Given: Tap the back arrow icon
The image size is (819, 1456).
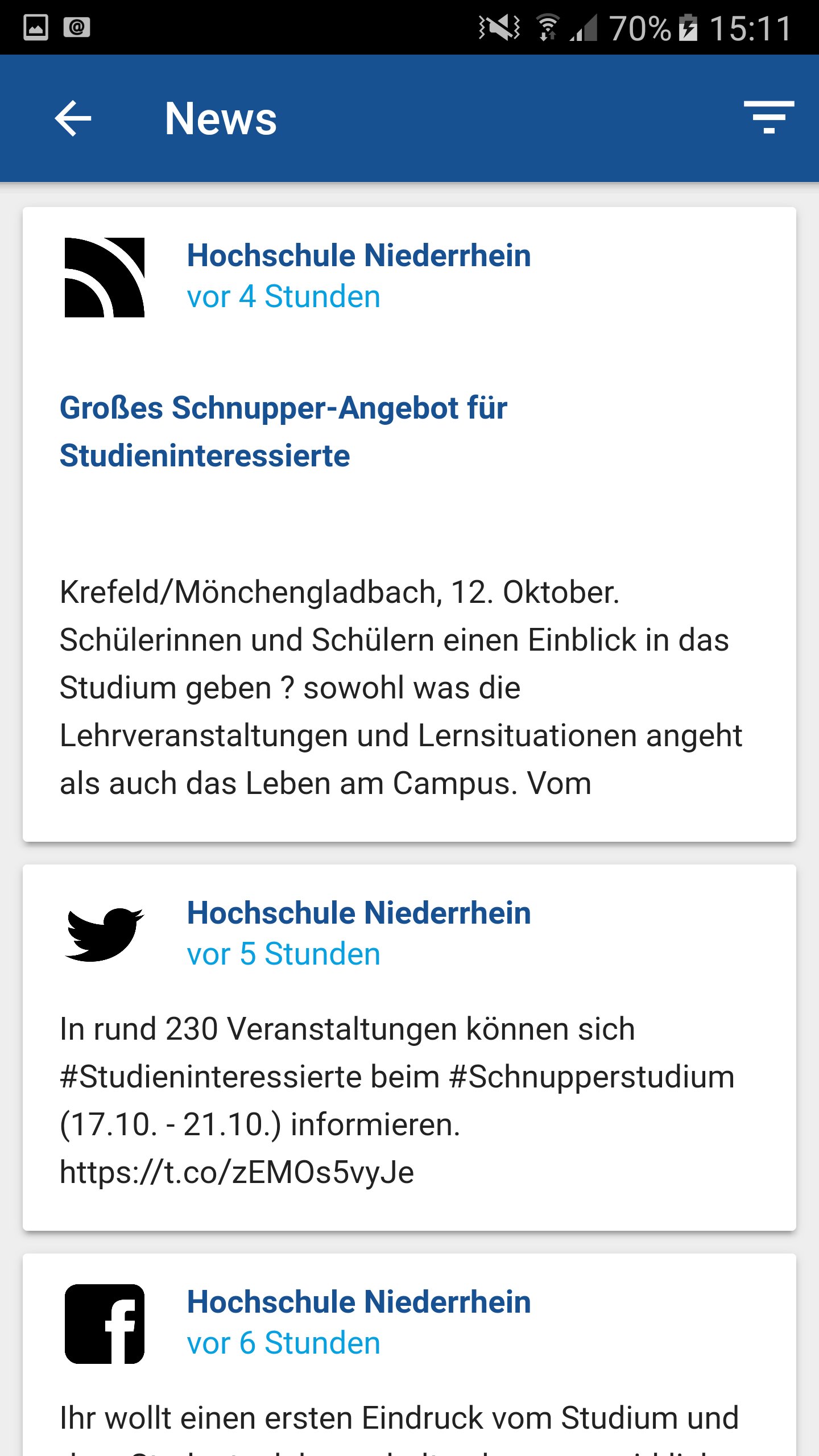Looking at the screenshot, I should (73, 118).
